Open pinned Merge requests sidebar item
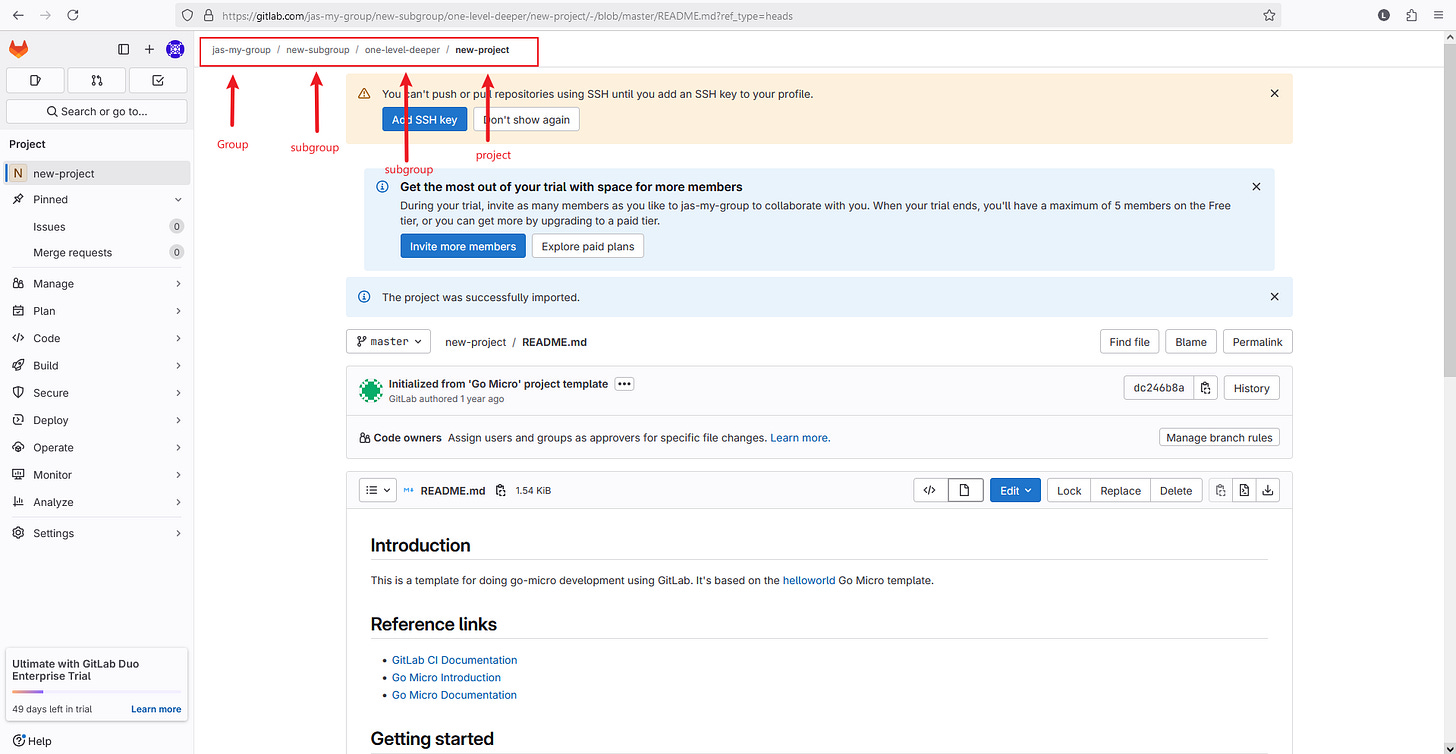Screen dimensions: 1456x754 pyautogui.click(x=97, y=252)
